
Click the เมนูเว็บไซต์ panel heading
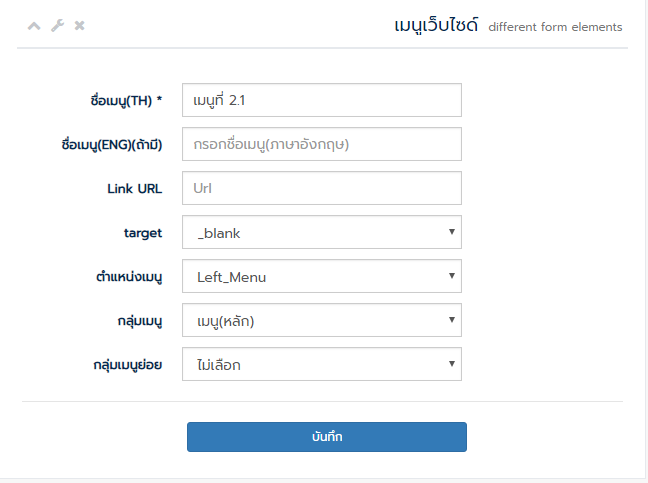click(x=436, y=26)
